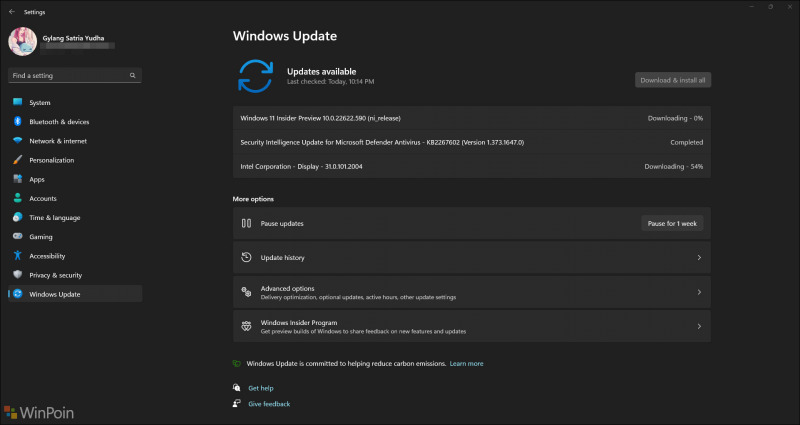Open Accounts settings page
This screenshot has height=425, width=800.
[x=75, y=198]
